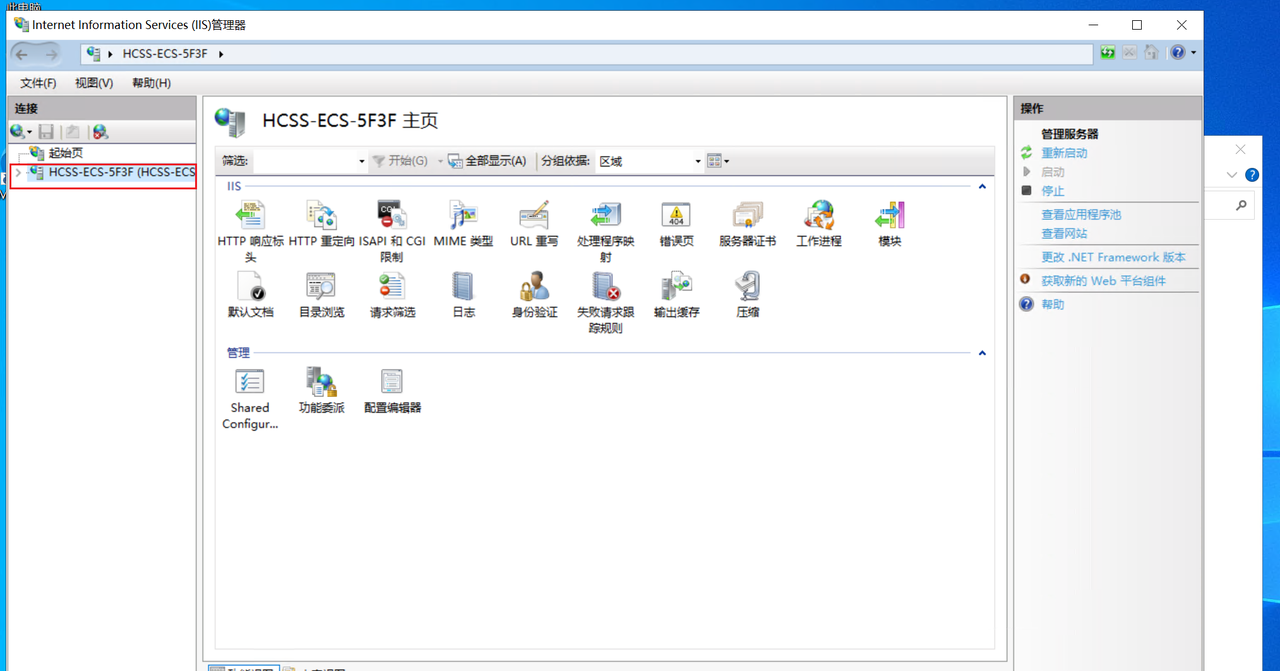Open the Shared Configuration feature
This screenshot has width=1280, height=671.
[250, 398]
